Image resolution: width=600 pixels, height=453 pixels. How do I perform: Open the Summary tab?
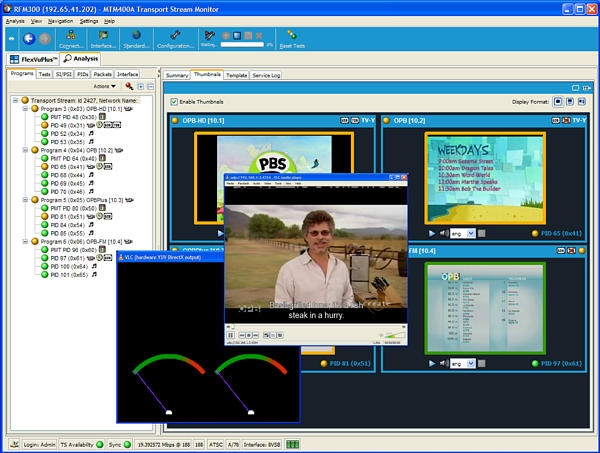click(177, 75)
